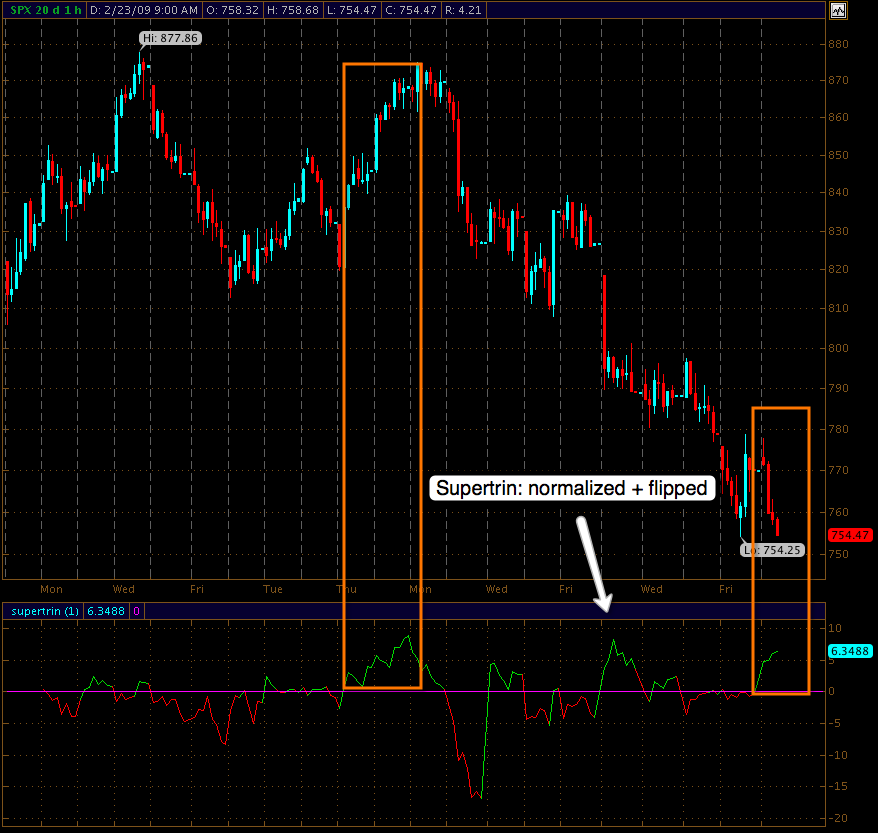Click the magenta 0 value in supertrin header
The width and height of the screenshot is (878, 833).
(136, 610)
